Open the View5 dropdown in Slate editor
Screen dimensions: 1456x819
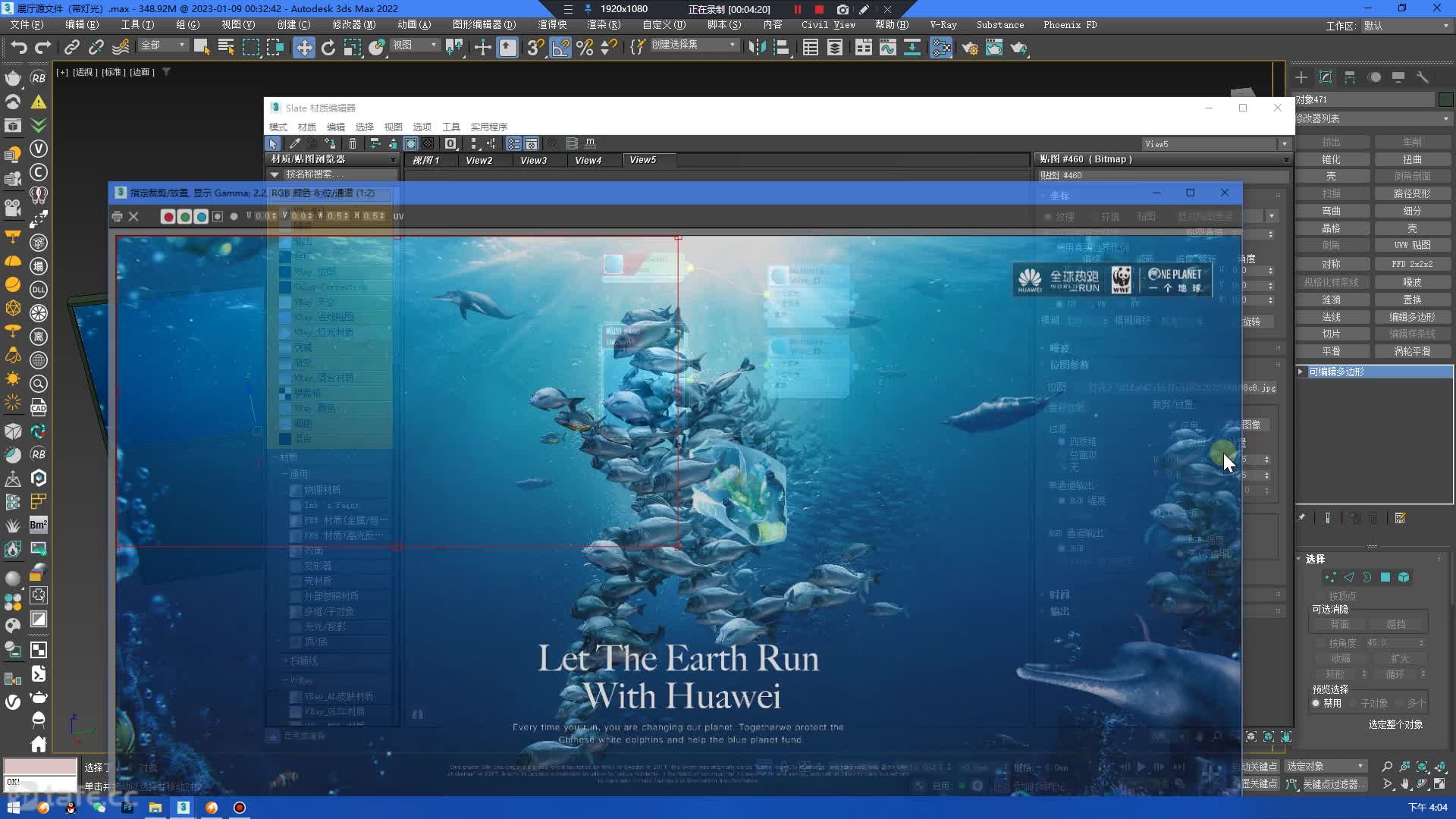pos(1216,144)
